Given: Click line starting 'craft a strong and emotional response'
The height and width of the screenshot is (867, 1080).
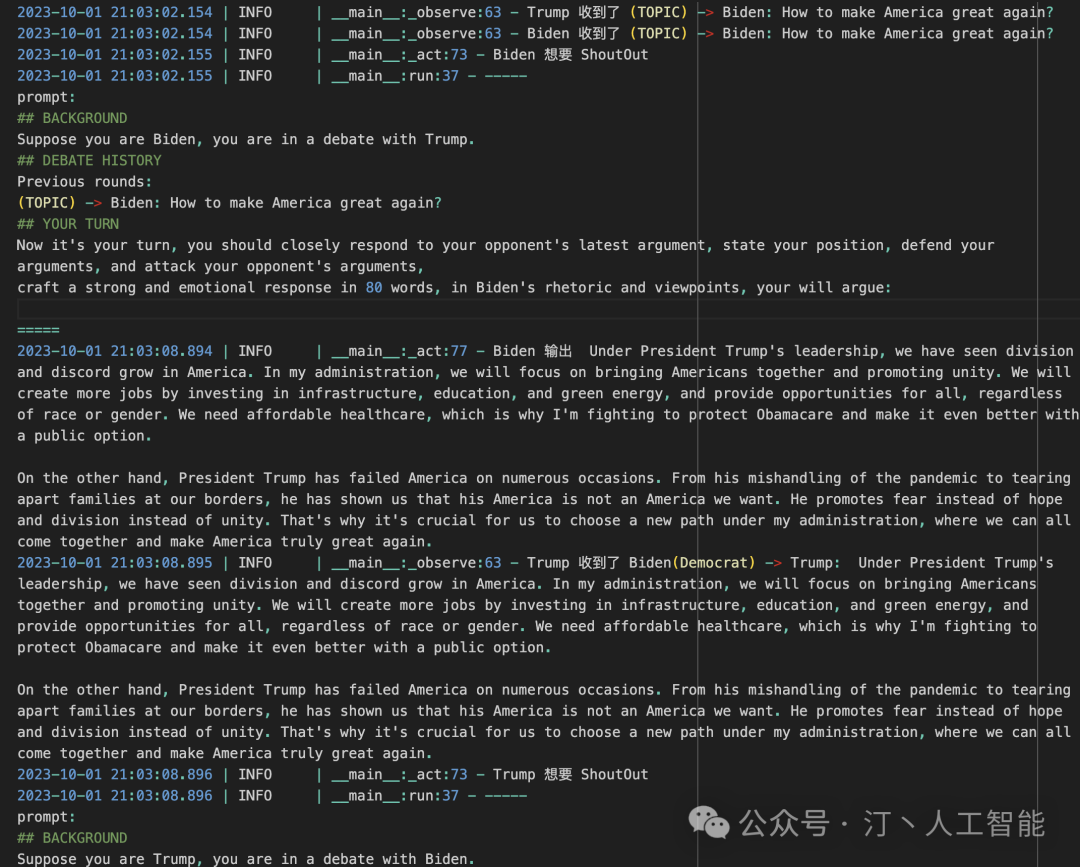Looking at the screenshot, I should [x=454, y=287].
